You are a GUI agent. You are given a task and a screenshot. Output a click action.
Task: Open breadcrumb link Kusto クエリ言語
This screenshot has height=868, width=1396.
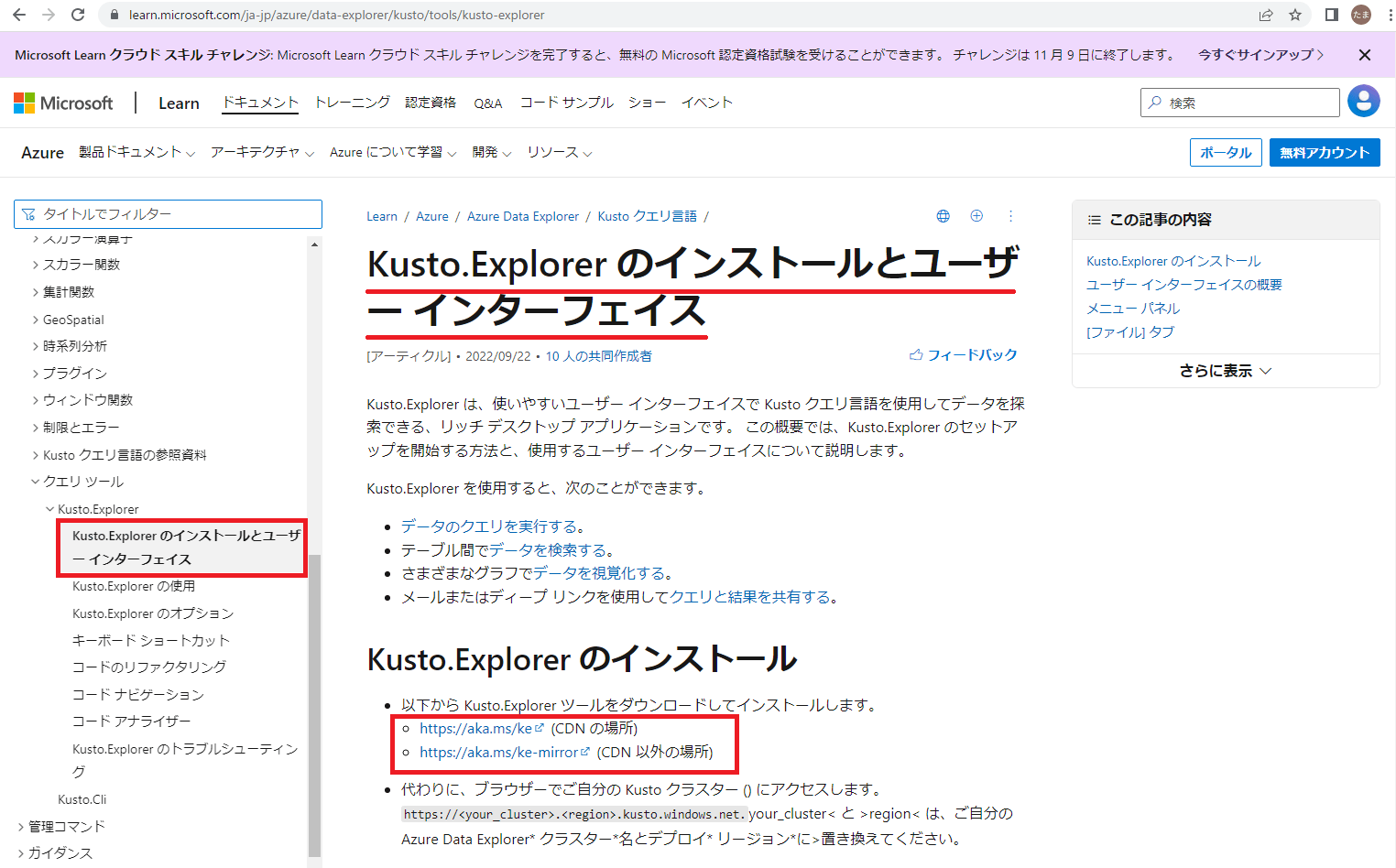[648, 216]
